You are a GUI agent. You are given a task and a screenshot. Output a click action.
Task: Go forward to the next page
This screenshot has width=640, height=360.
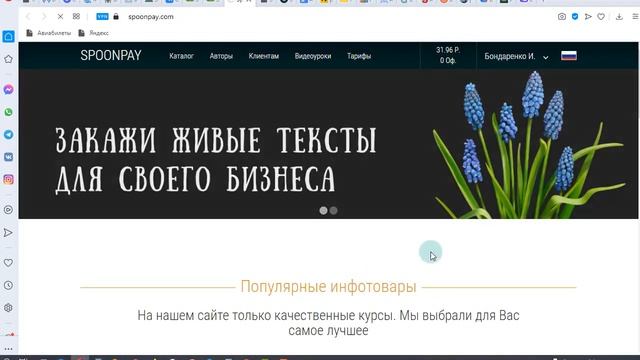44,17
